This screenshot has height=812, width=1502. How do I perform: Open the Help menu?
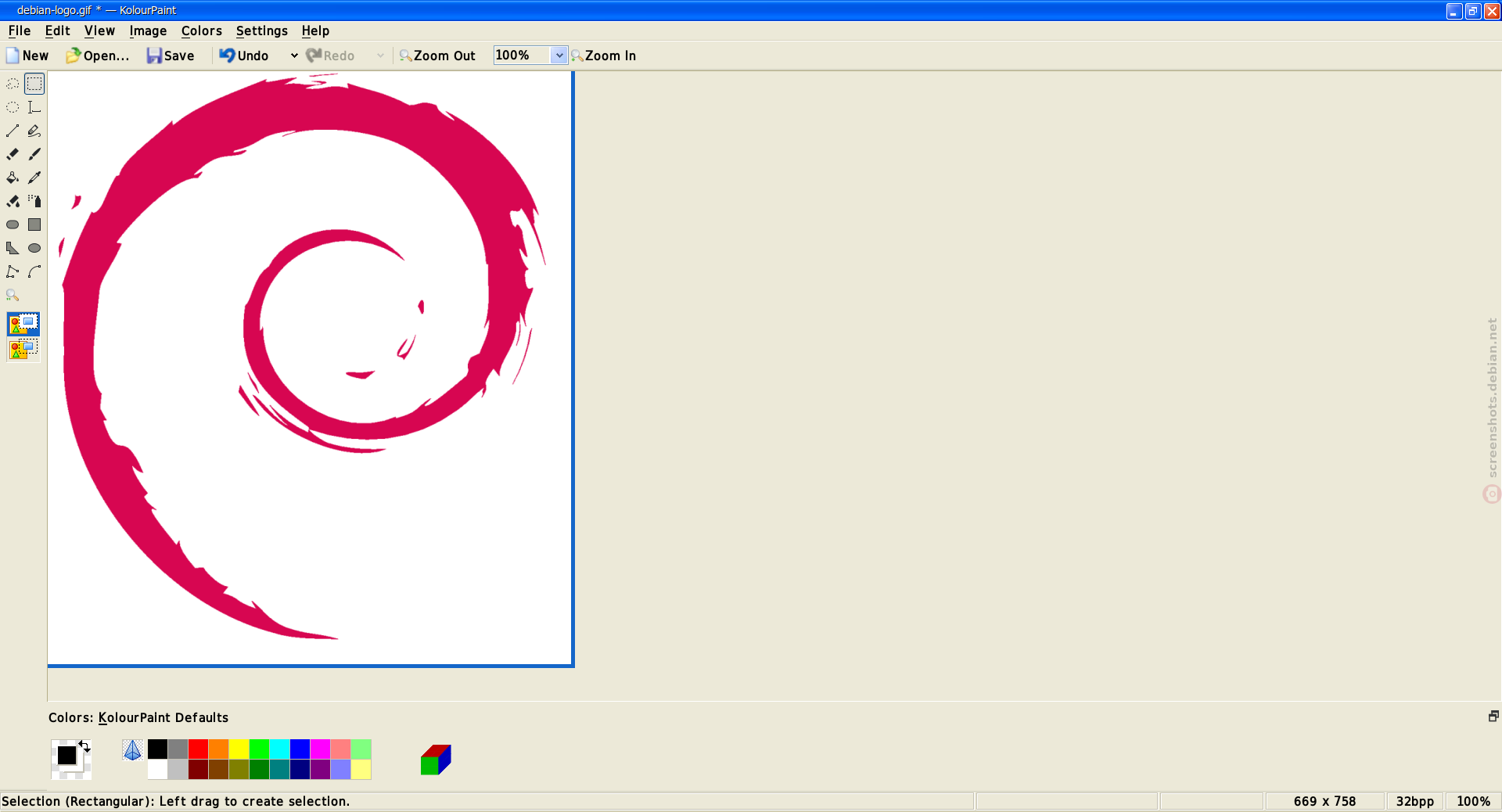(315, 31)
